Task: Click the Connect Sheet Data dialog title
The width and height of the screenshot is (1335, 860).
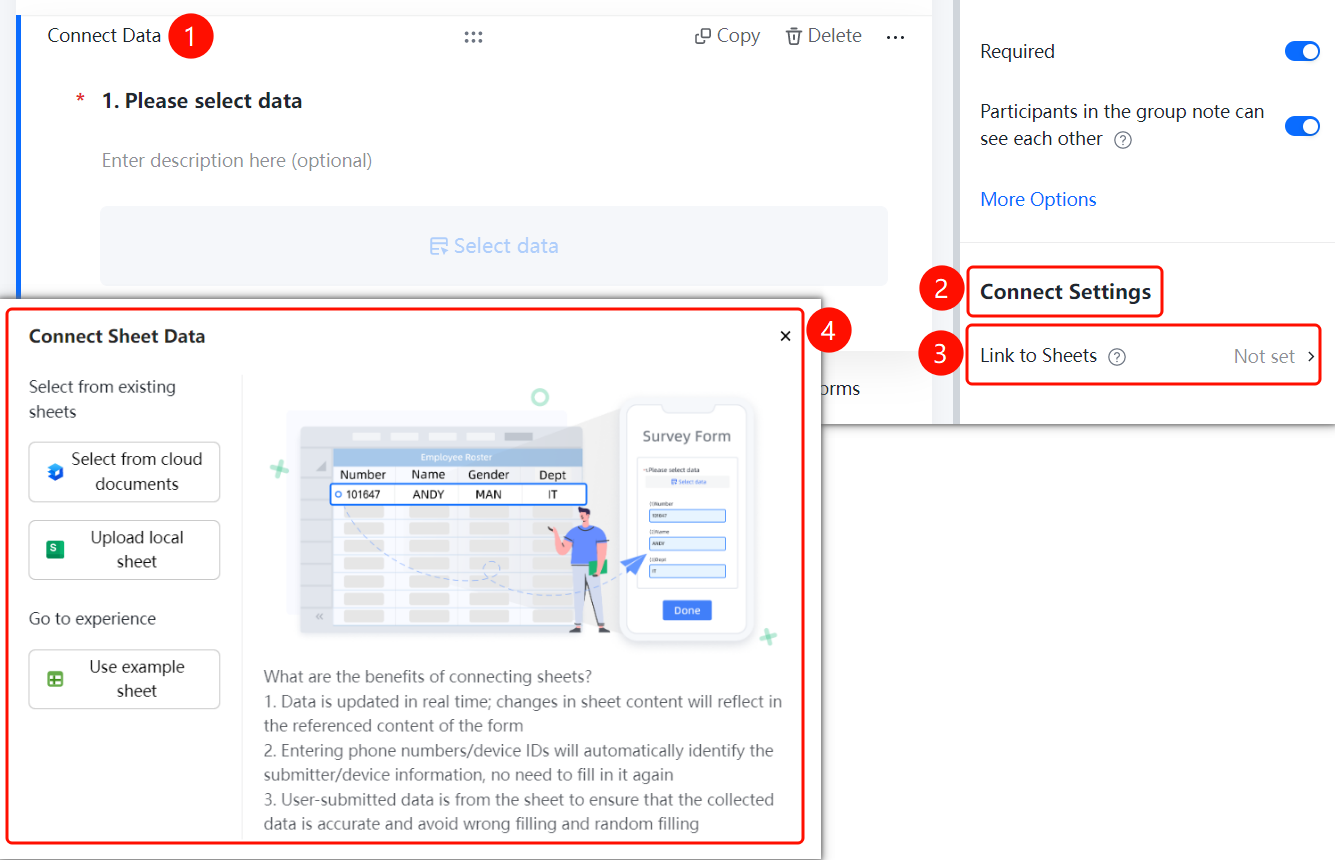Action: pos(117,336)
